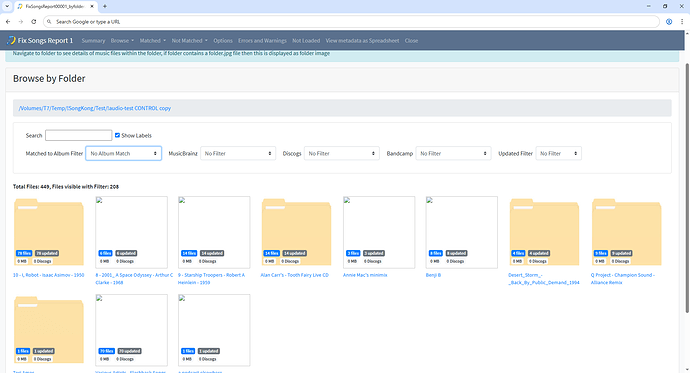The width and height of the screenshot is (690, 373).
Task: Open the tab search chevron icon
Action: coord(7,6)
